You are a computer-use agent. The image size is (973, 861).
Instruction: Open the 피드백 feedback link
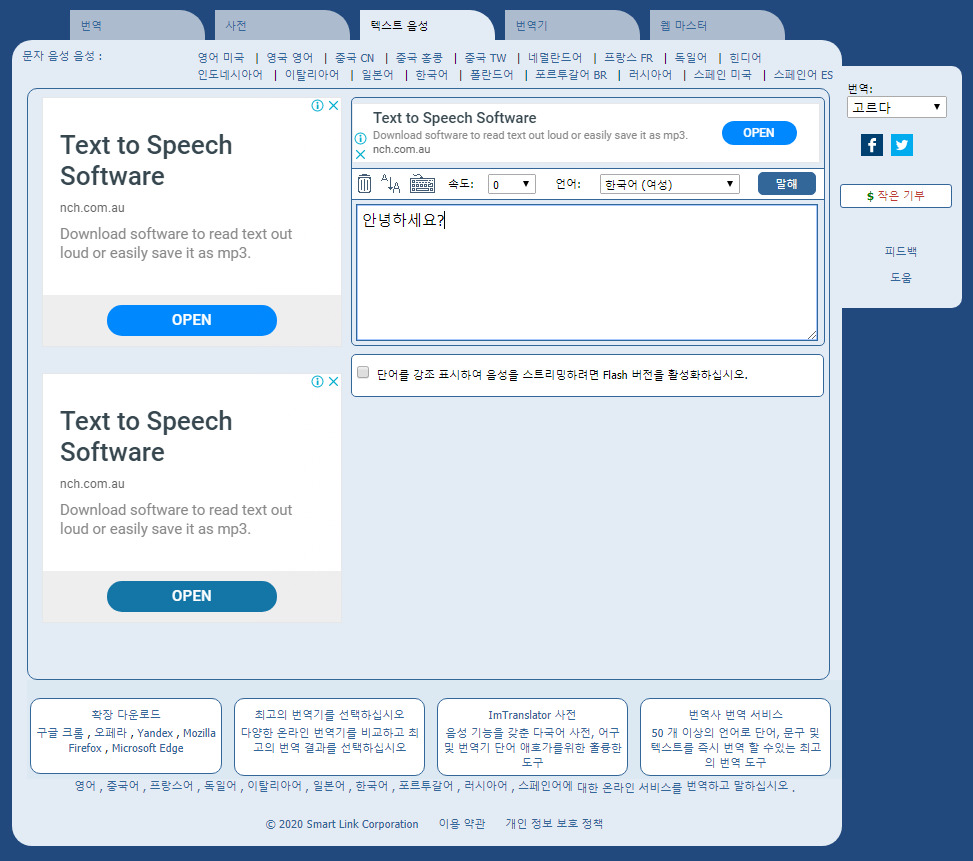point(900,251)
